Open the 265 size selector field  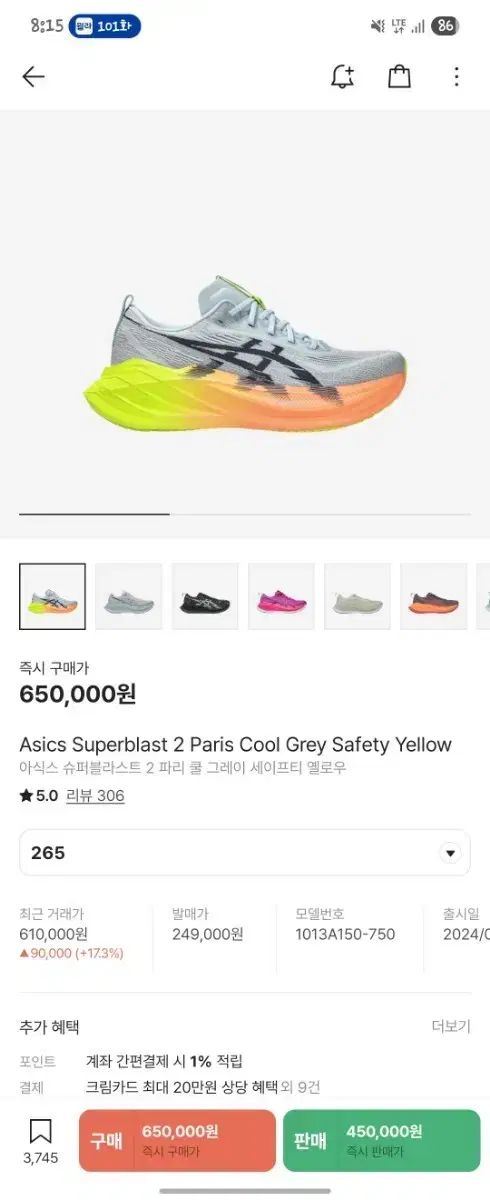[245, 853]
